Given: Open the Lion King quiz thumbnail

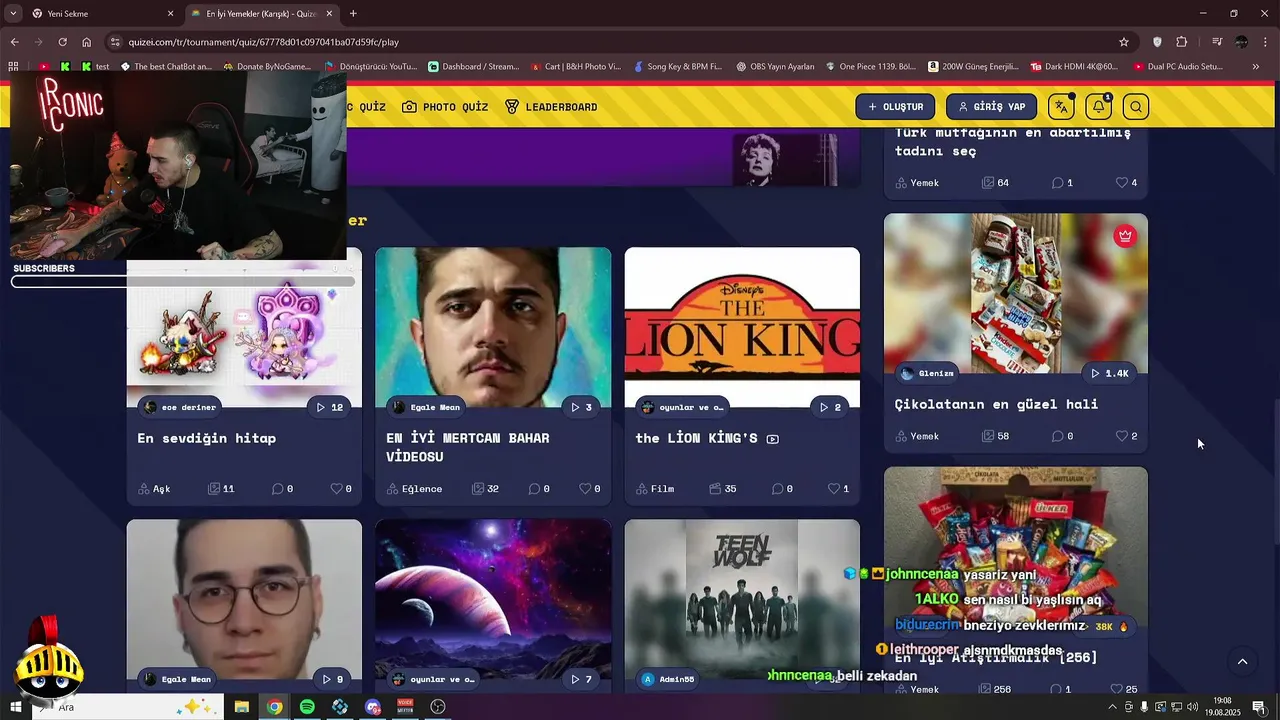Looking at the screenshot, I should (742, 327).
